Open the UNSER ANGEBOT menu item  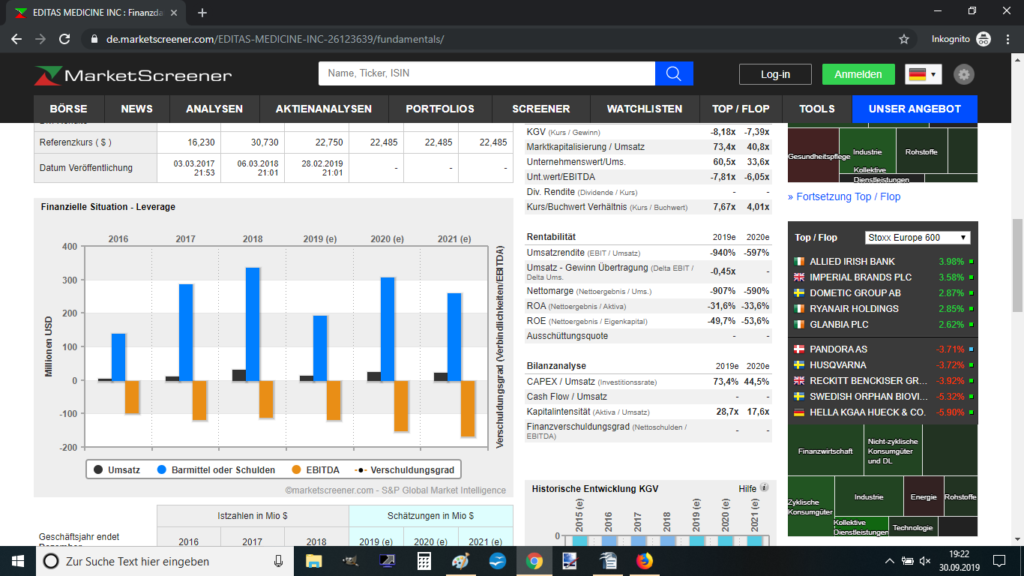[915, 109]
